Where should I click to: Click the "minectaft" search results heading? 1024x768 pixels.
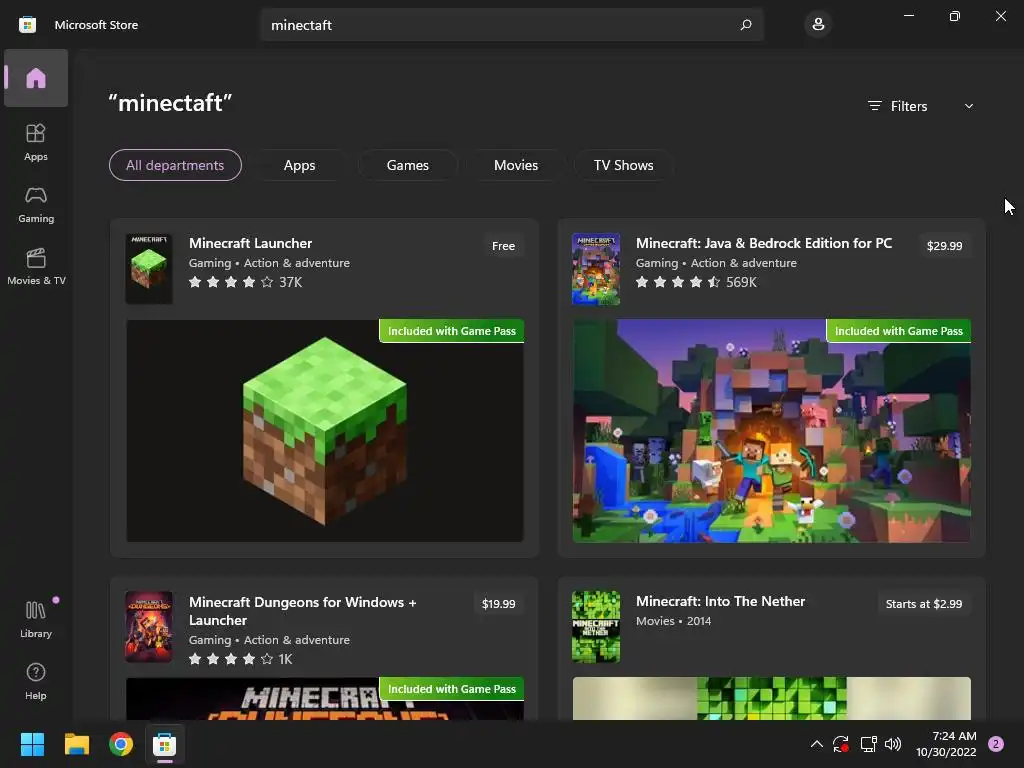click(x=170, y=103)
